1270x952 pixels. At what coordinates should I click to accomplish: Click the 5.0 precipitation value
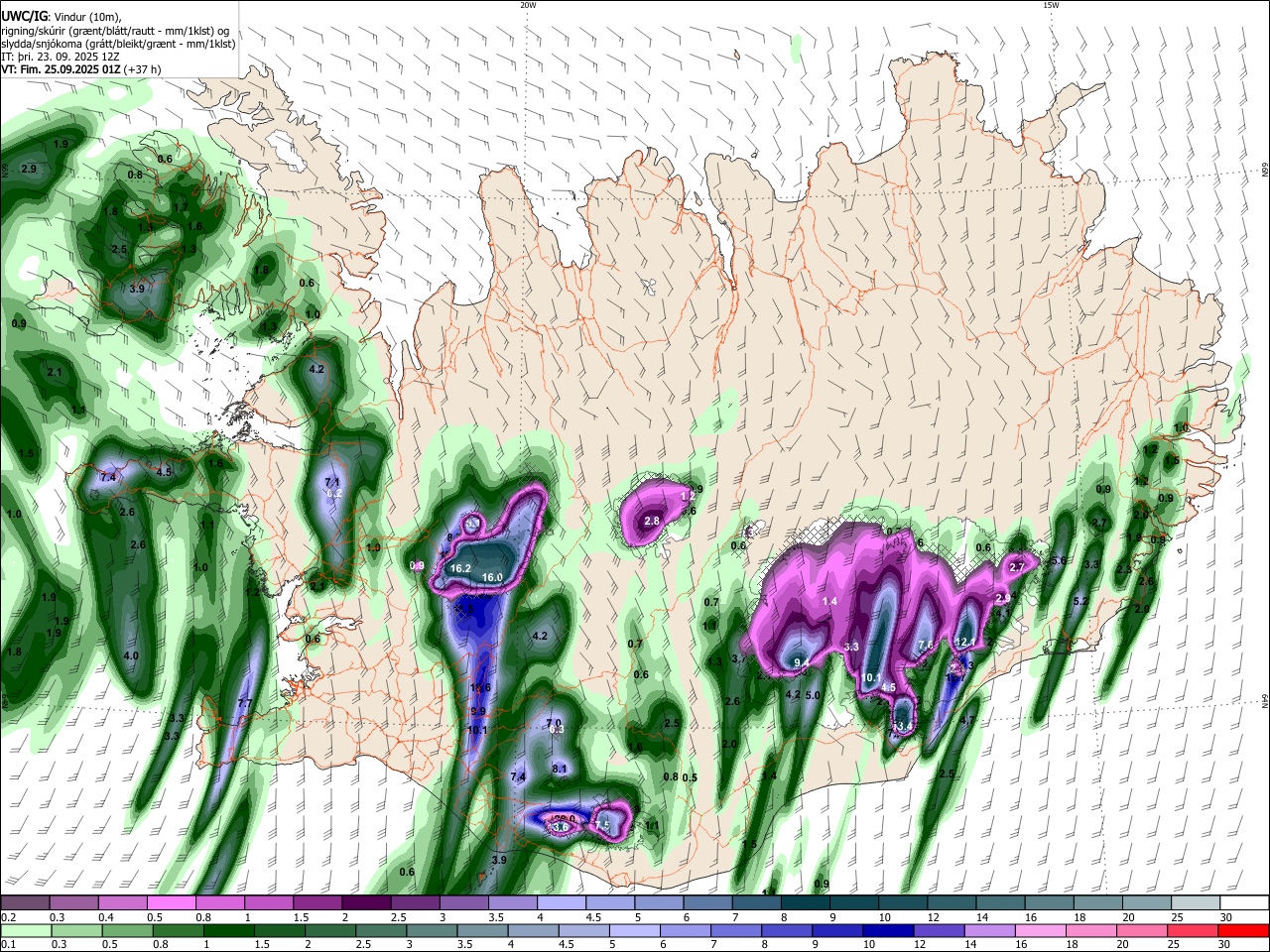point(813,695)
